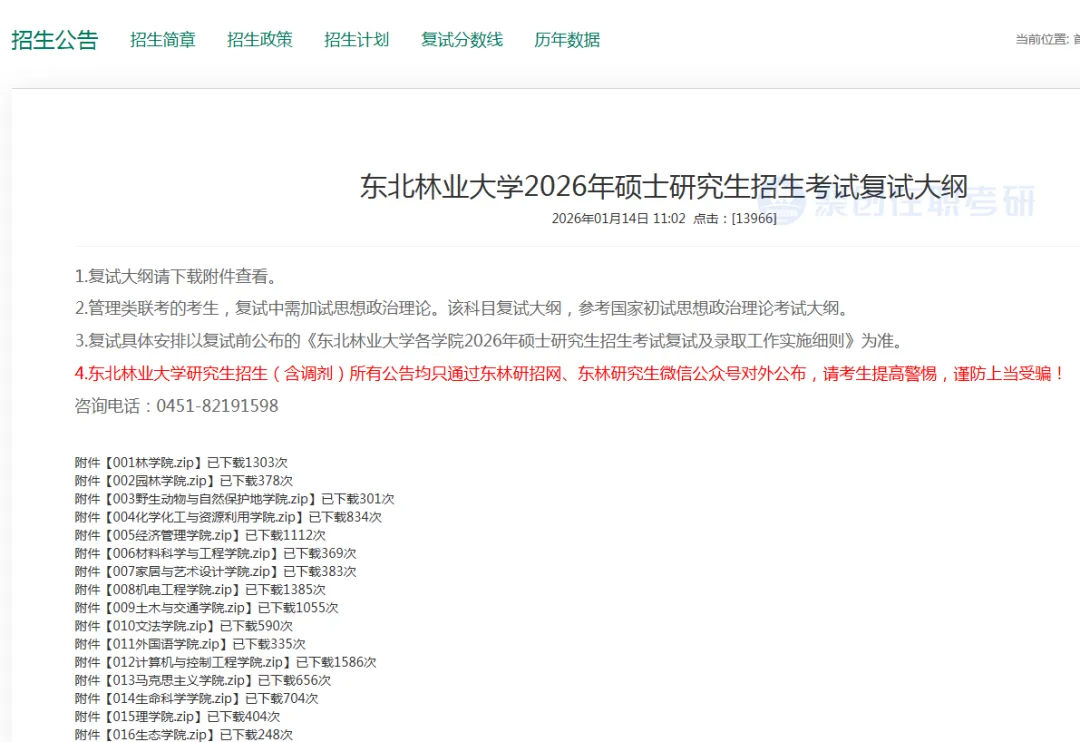Viewport: 1080px width, 742px height.
Task: Click the red warning notice paragraph 4
Action: (570, 373)
